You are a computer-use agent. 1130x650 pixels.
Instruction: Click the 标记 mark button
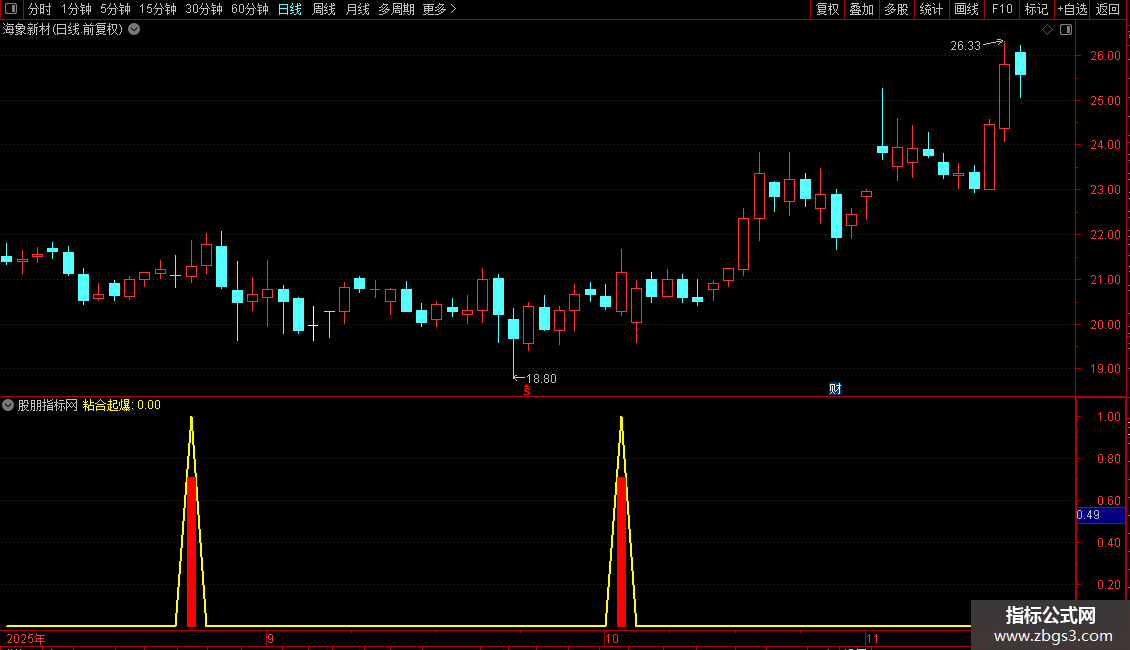pyautogui.click(x=1036, y=9)
